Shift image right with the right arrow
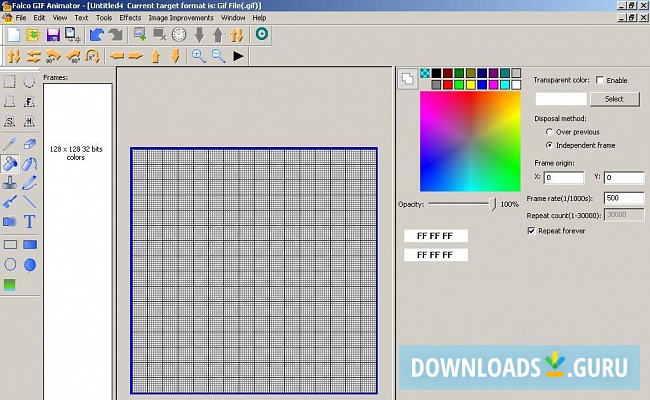650x400 pixels. (136, 56)
